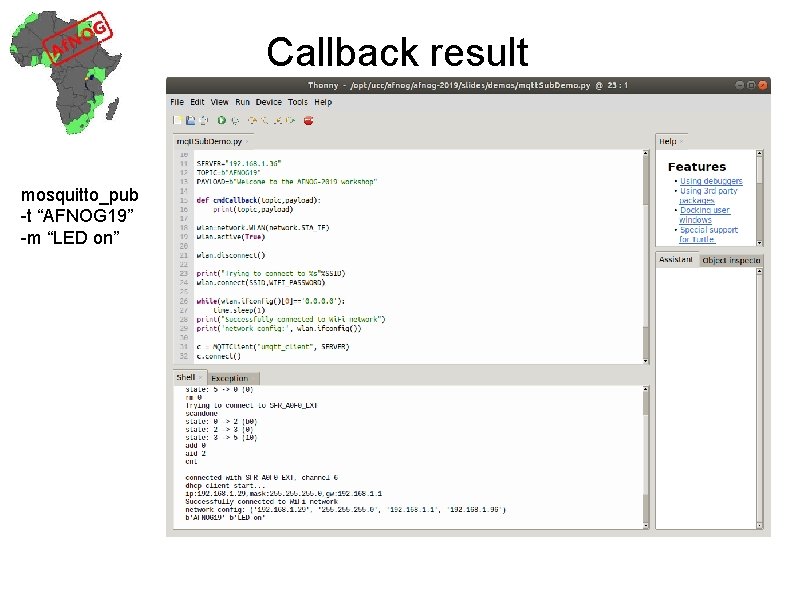The height and width of the screenshot is (595, 794).
Task: Click the wlan.disconnect() code line
Action: coord(230,255)
